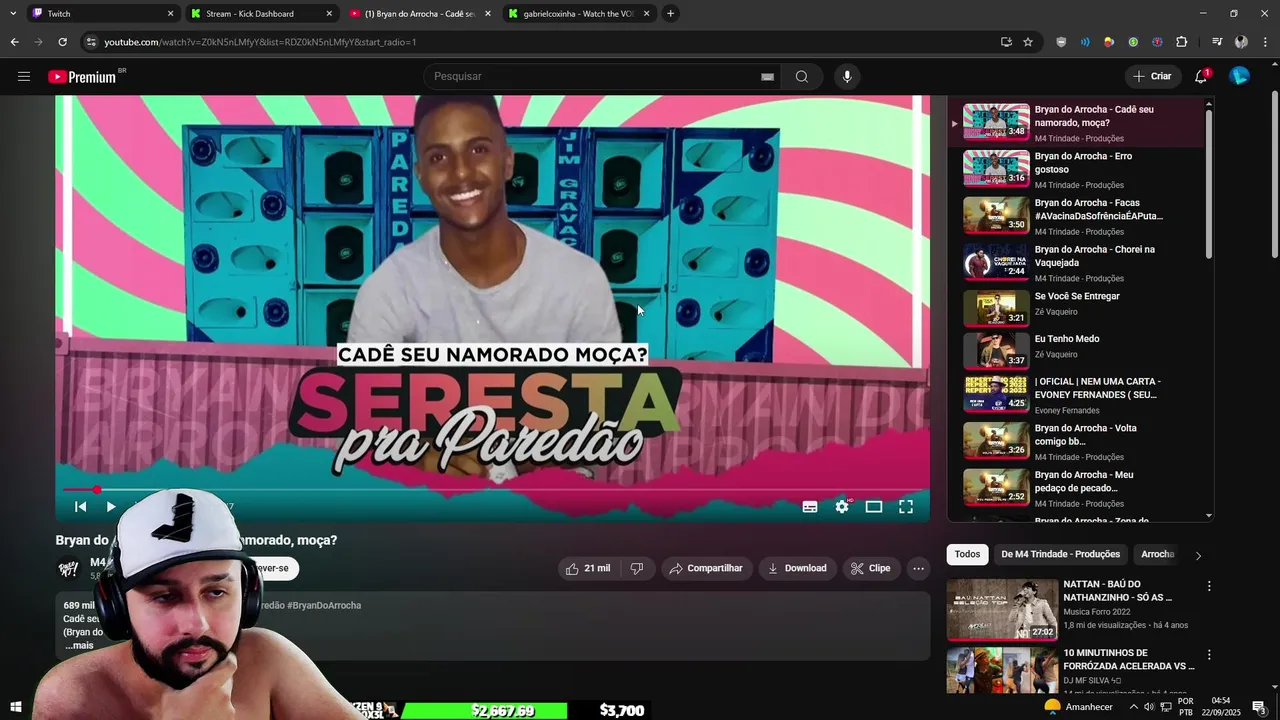
Task: Open the on-screen keyboard in the search box
Action: point(767,77)
